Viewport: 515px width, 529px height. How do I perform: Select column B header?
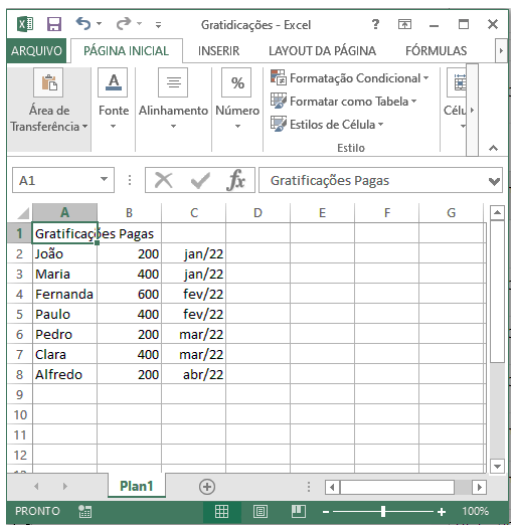tap(129, 213)
